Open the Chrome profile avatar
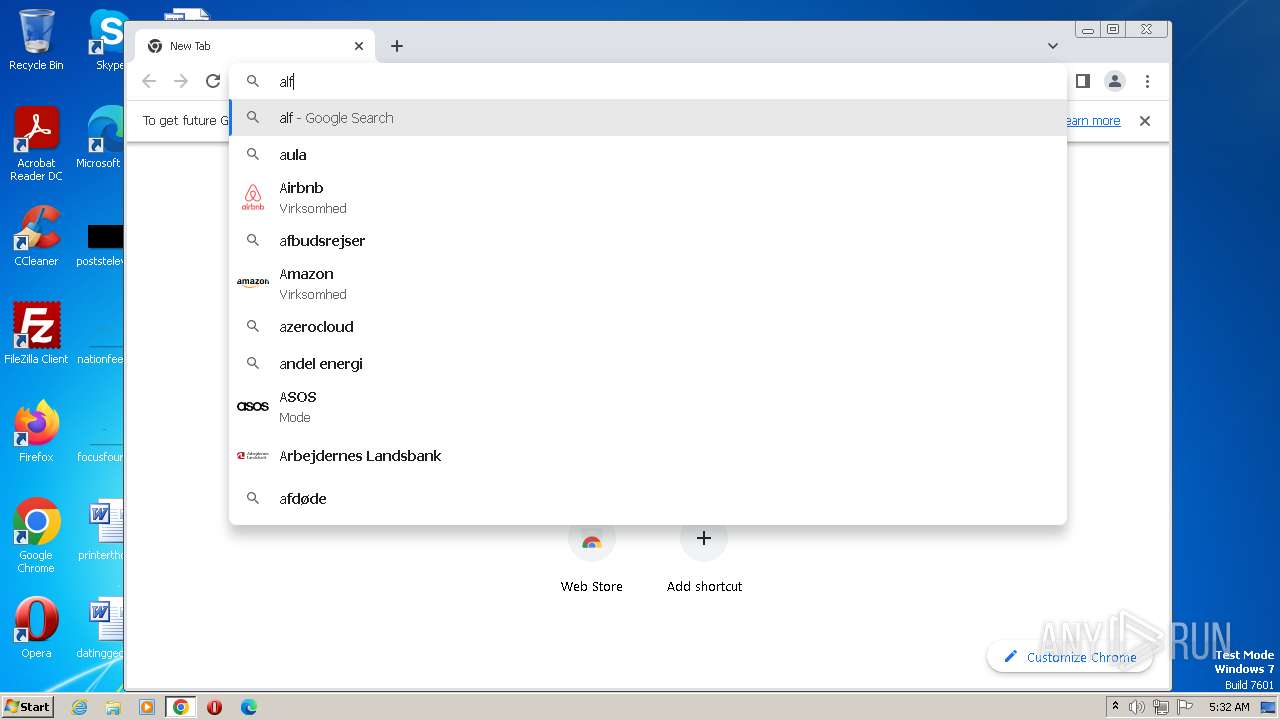1280x720 pixels. (1115, 81)
